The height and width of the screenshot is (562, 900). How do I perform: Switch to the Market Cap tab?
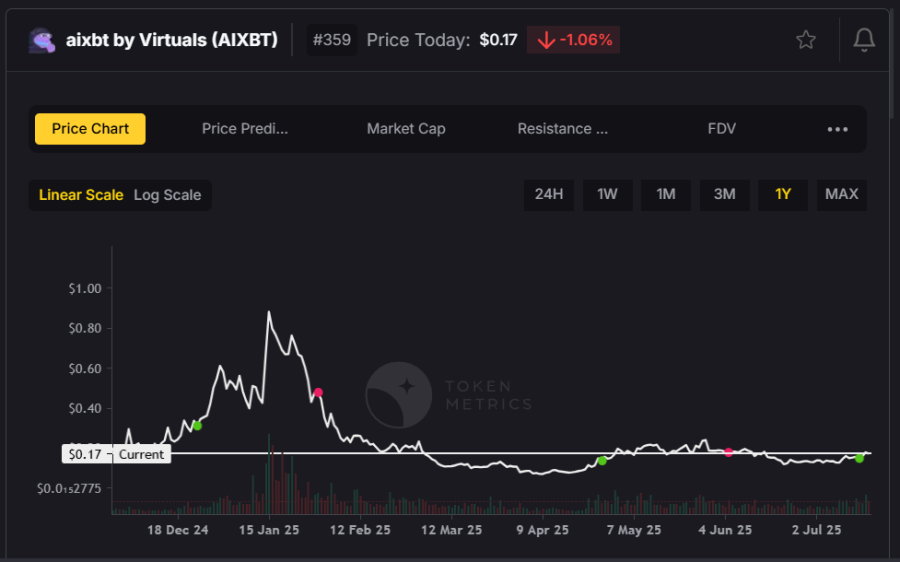coord(406,129)
